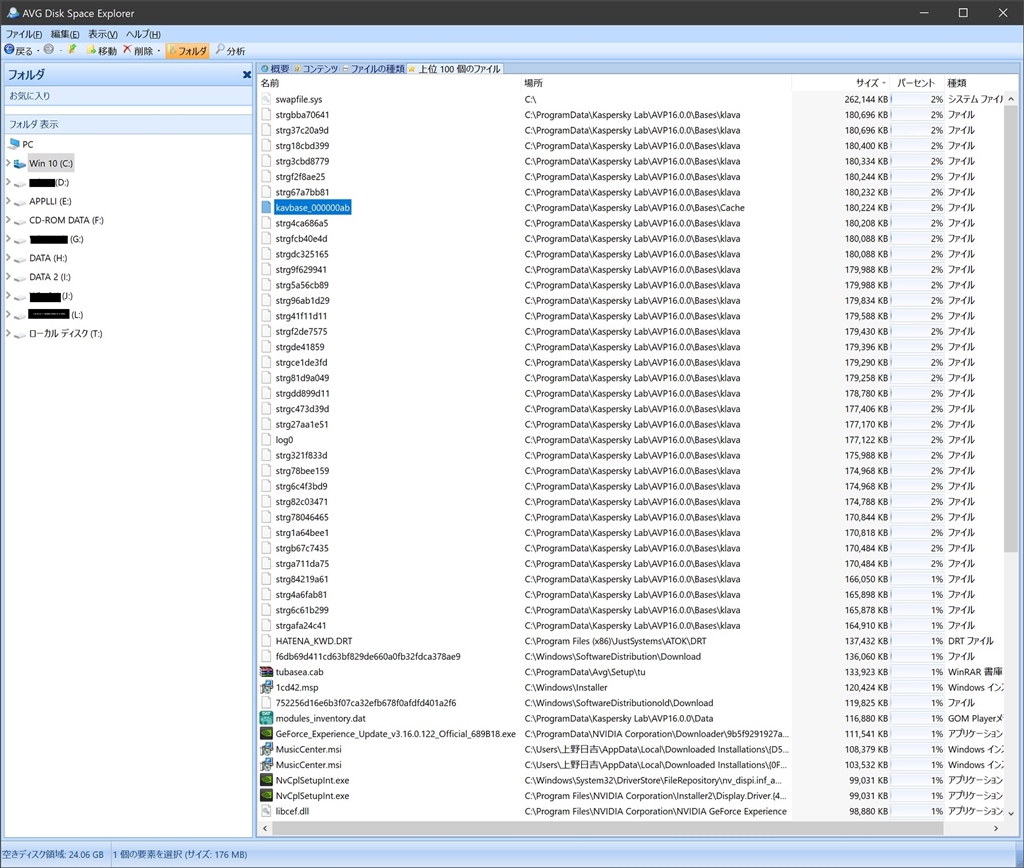Viewport: 1024px width, 868px height.
Task: Click the お気に入り favorites section header
Action: (128, 95)
